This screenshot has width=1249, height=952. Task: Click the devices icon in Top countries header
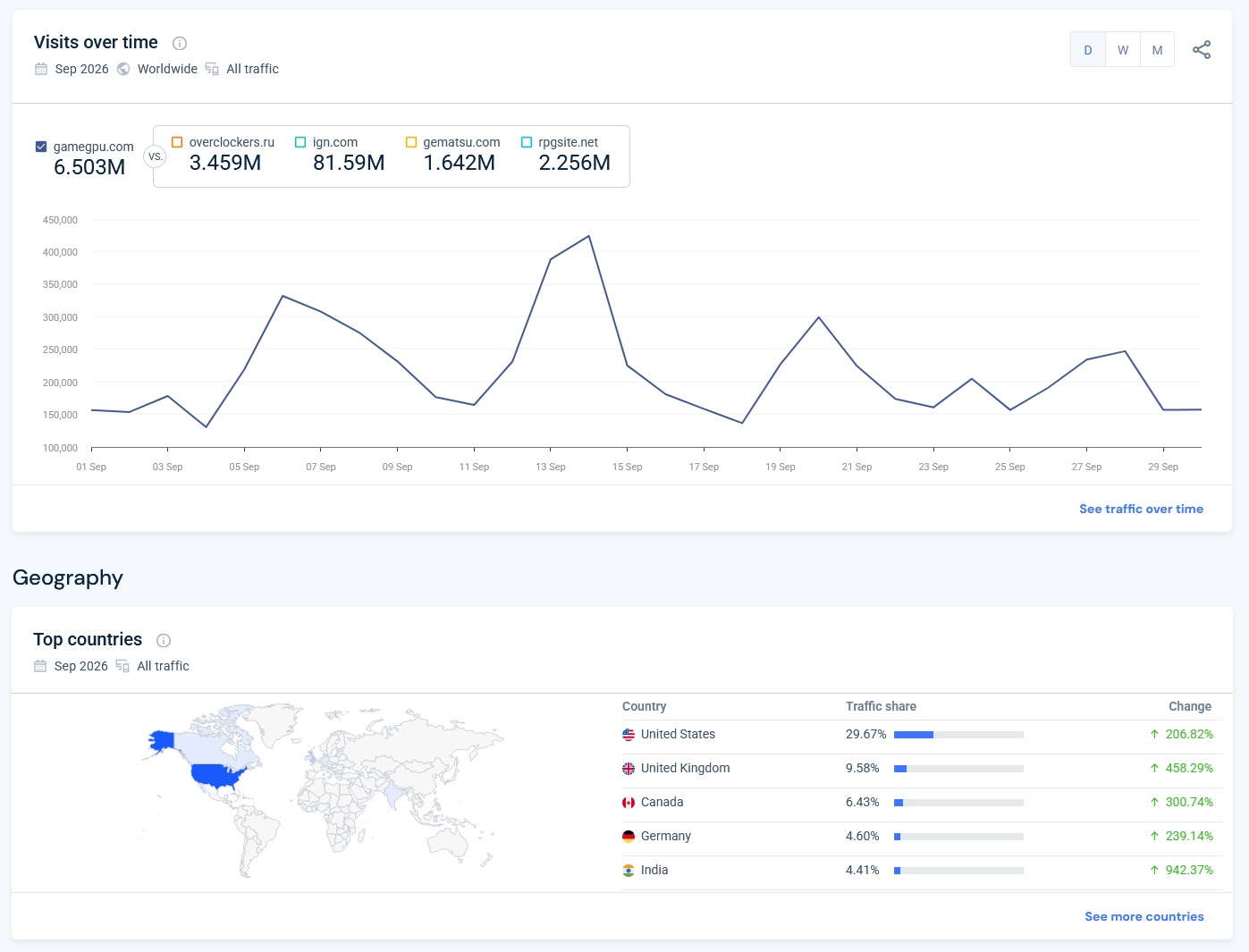(122, 666)
